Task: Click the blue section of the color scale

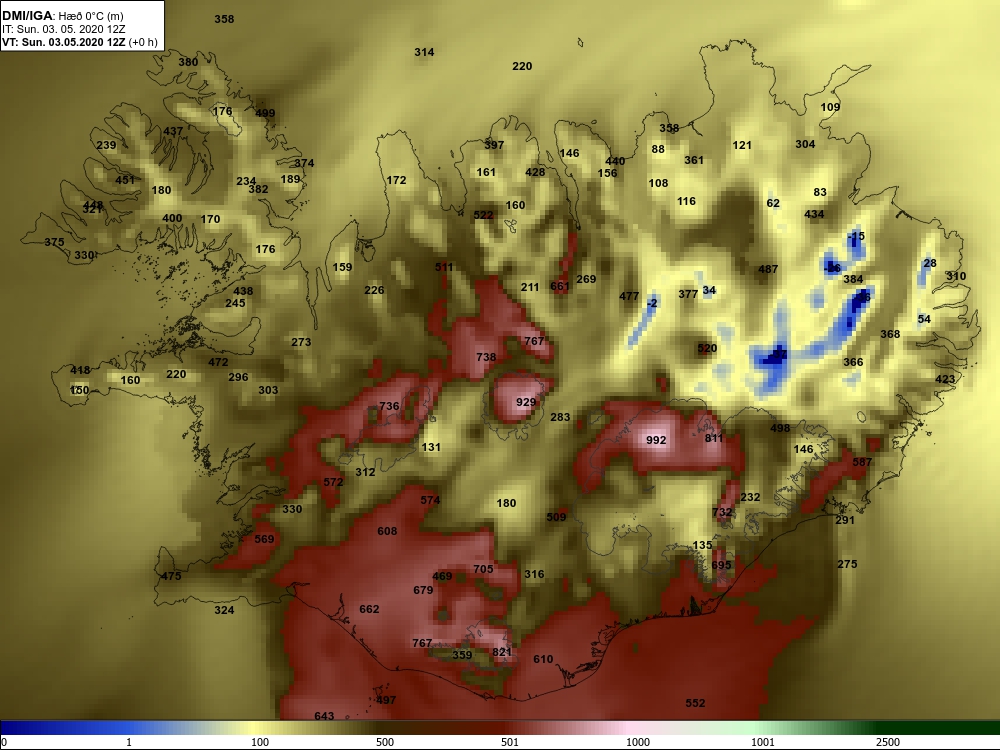Action: tap(64, 728)
